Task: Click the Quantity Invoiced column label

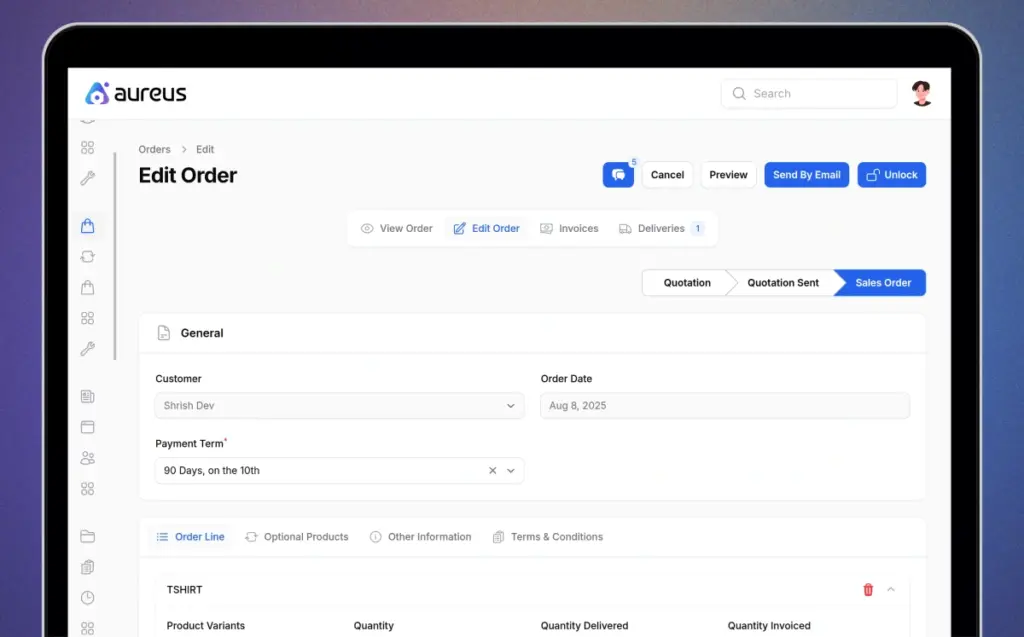Action: [769, 626]
